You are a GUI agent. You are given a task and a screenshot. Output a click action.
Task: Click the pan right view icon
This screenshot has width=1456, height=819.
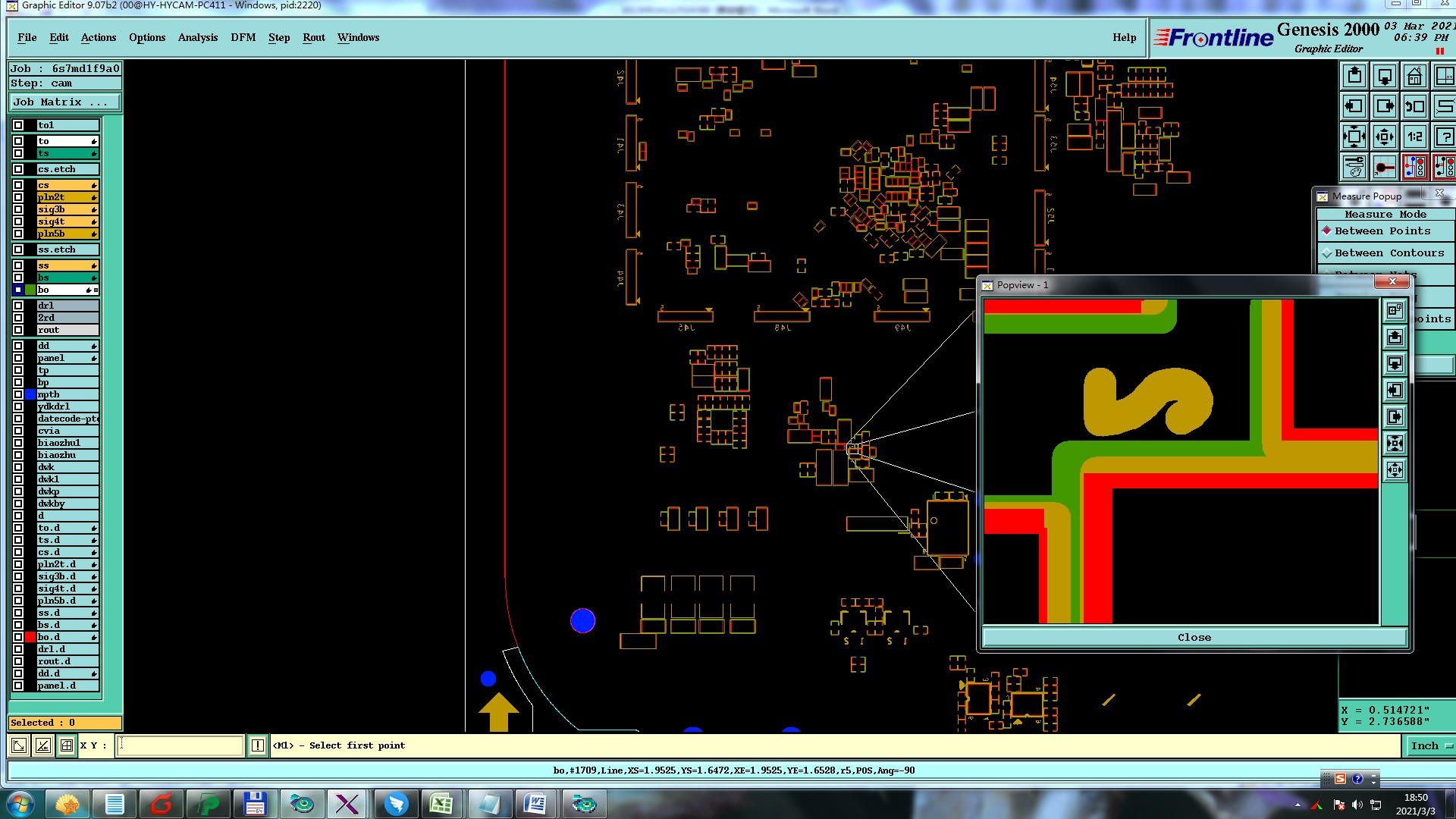(1385, 106)
